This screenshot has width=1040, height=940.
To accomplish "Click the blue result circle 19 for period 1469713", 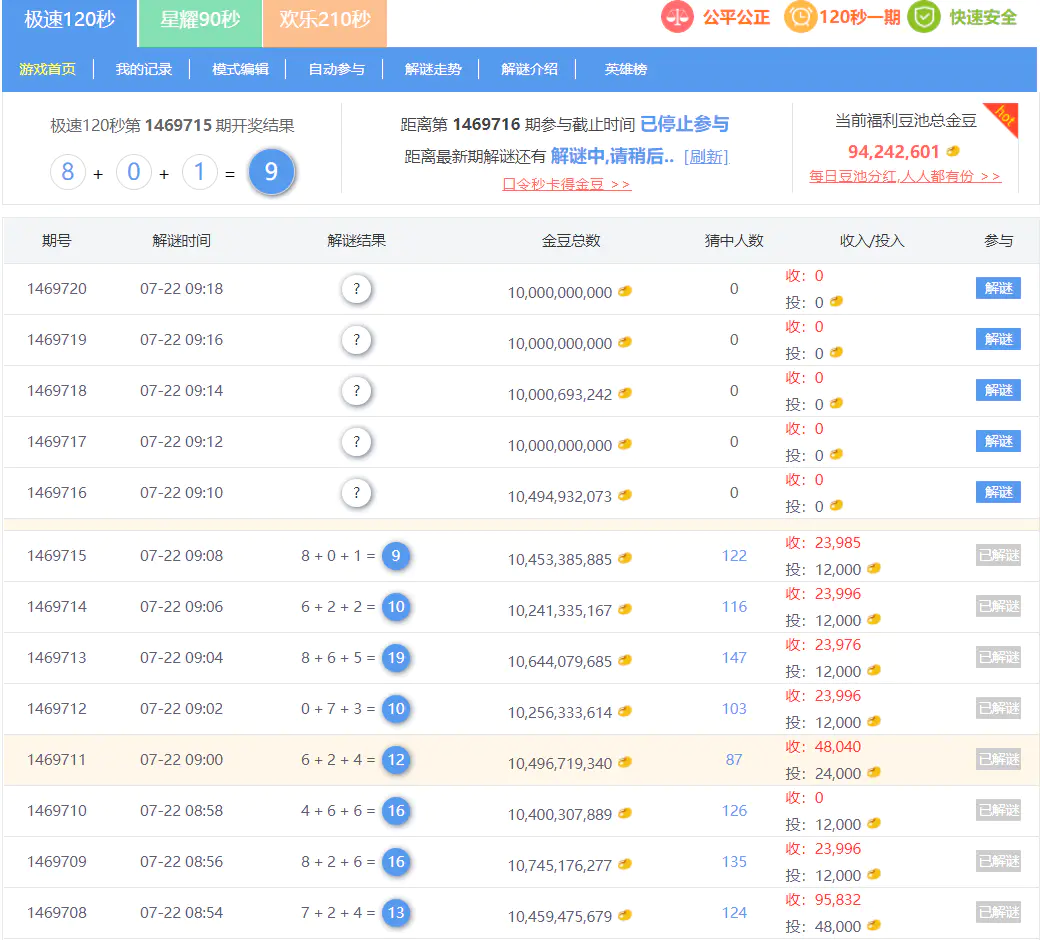I will pos(396,658).
